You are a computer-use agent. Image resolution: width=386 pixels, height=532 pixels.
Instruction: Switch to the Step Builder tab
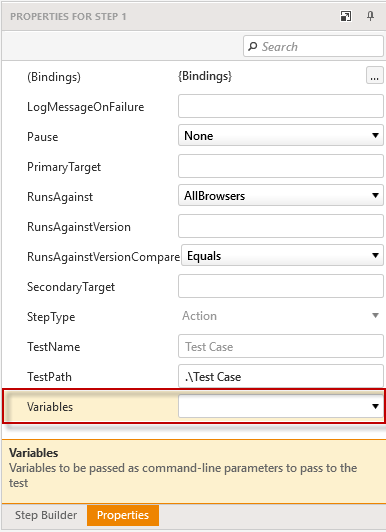click(x=46, y=515)
